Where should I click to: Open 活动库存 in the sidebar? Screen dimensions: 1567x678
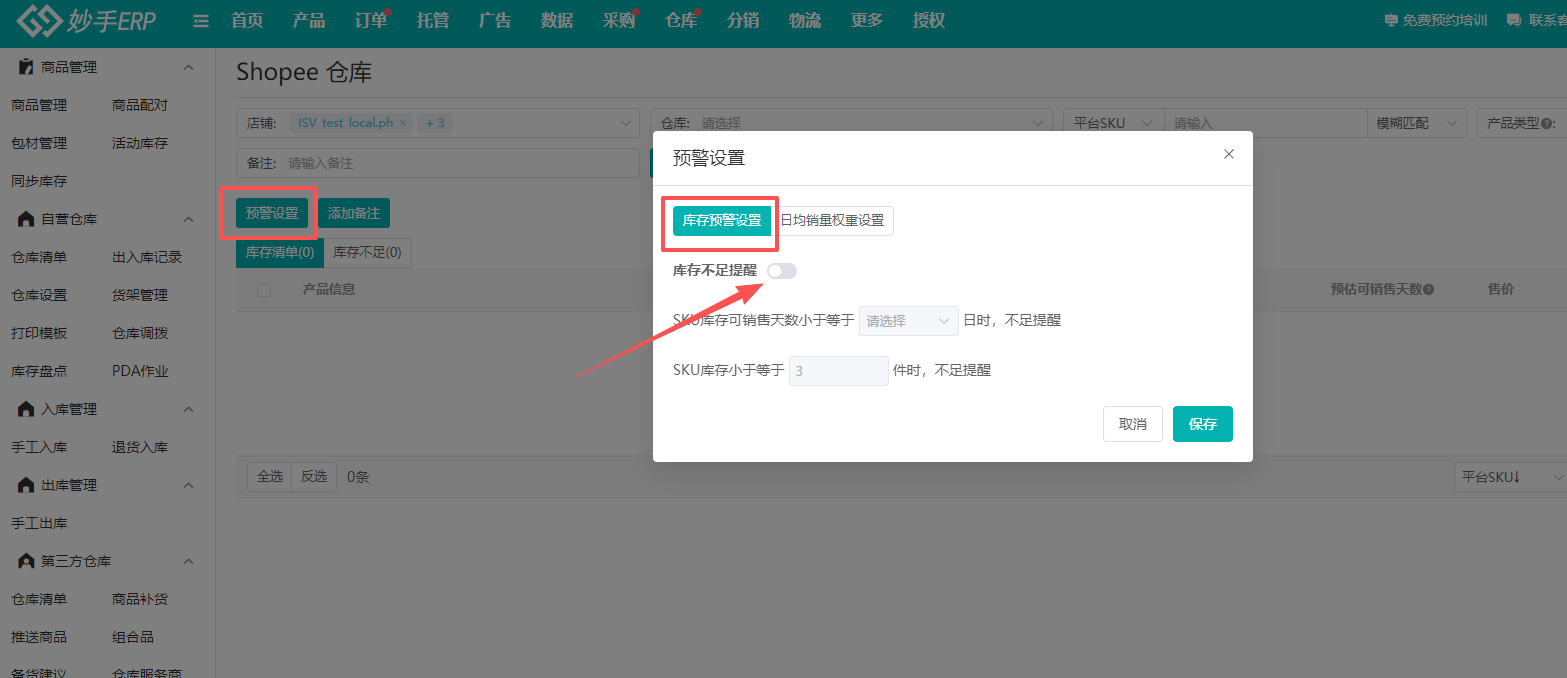[x=140, y=143]
